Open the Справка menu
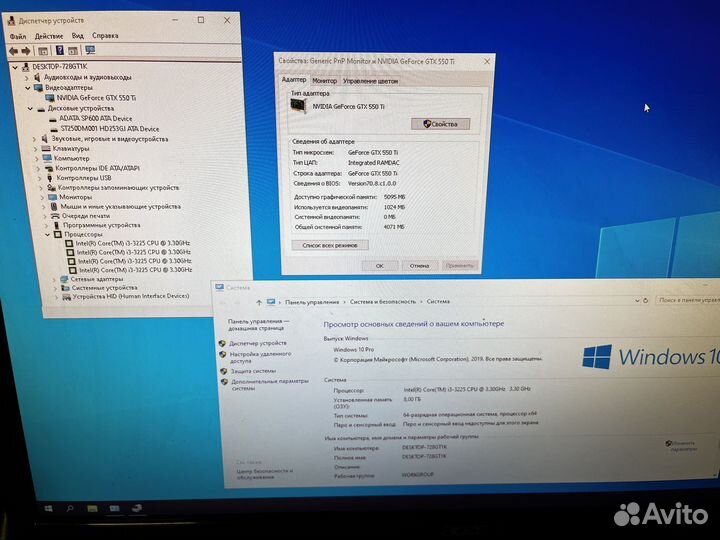This screenshot has height=540, width=720. (x=105, y=35)
